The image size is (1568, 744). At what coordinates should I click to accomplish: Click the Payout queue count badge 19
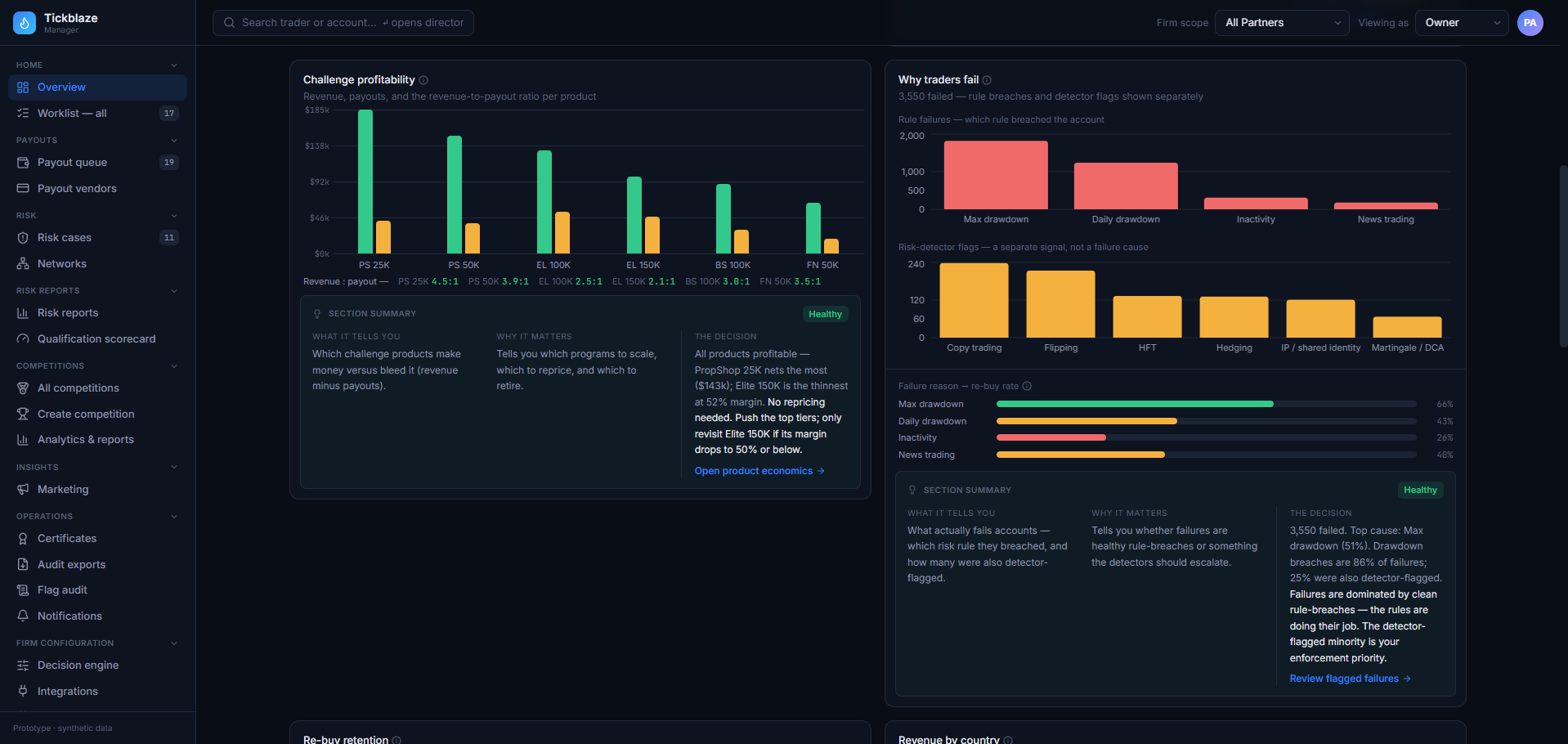pos(169,163)
